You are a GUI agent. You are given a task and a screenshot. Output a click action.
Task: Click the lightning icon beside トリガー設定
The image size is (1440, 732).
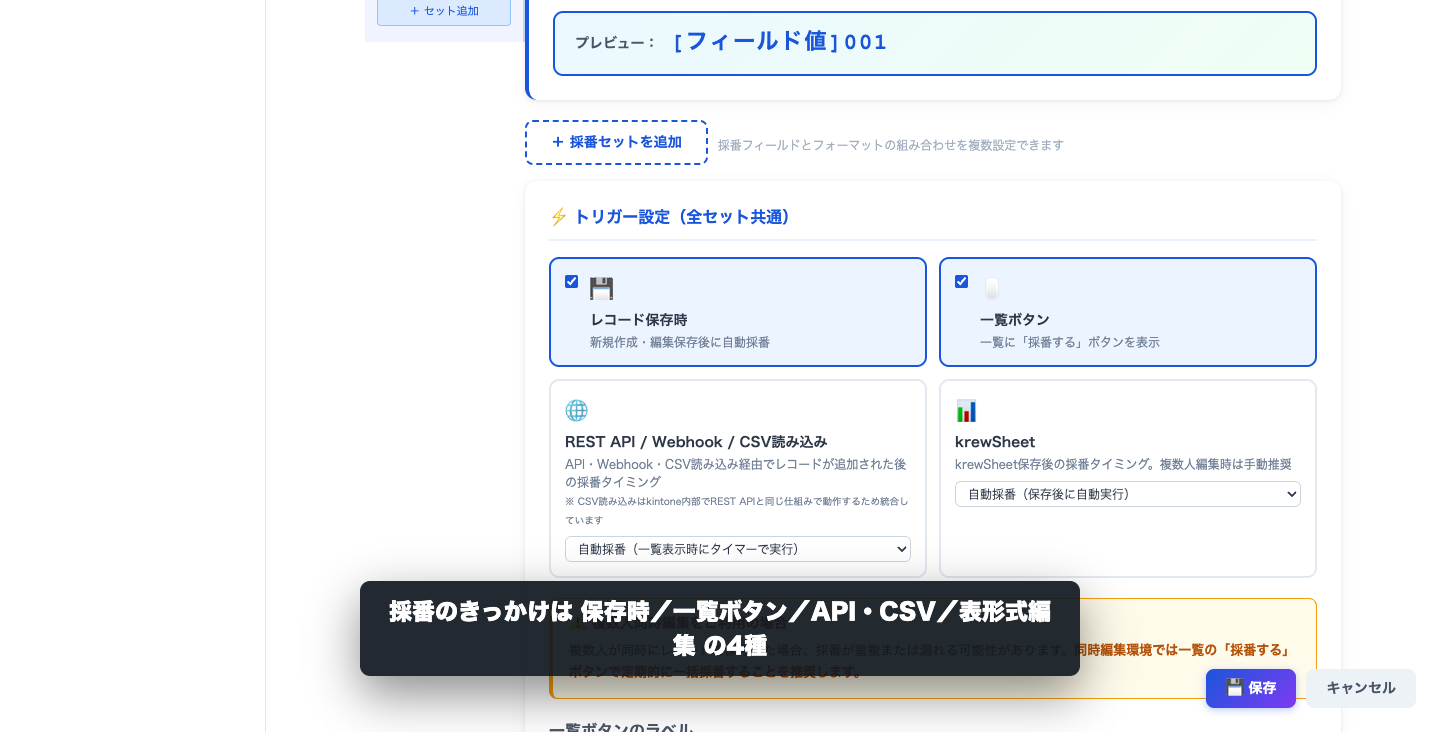(558, 217)
